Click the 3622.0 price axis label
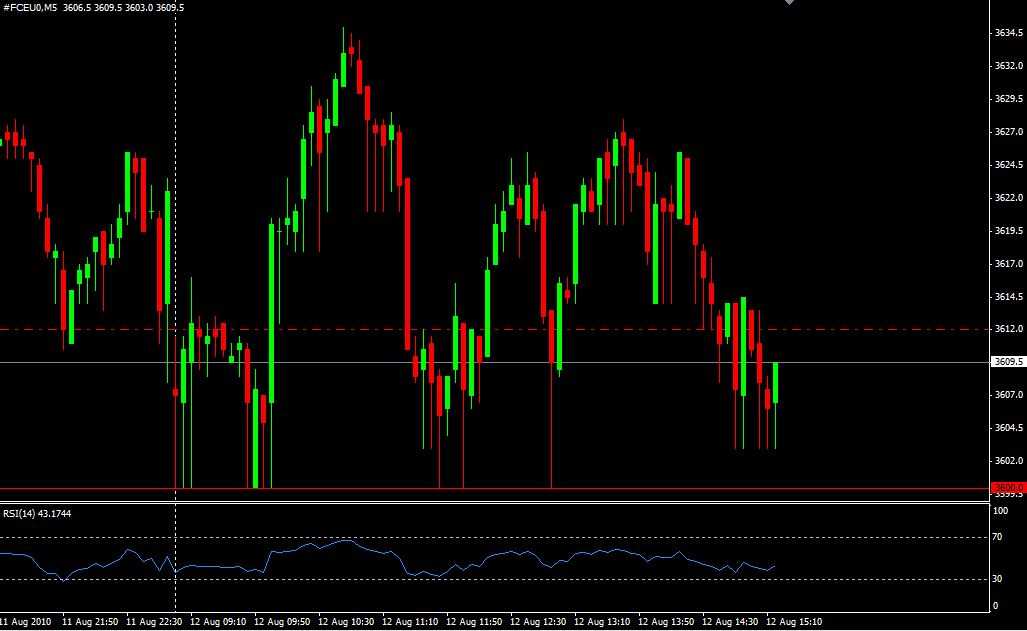The height and width of the screenshot is (631, 1027). coord(1009,197)
